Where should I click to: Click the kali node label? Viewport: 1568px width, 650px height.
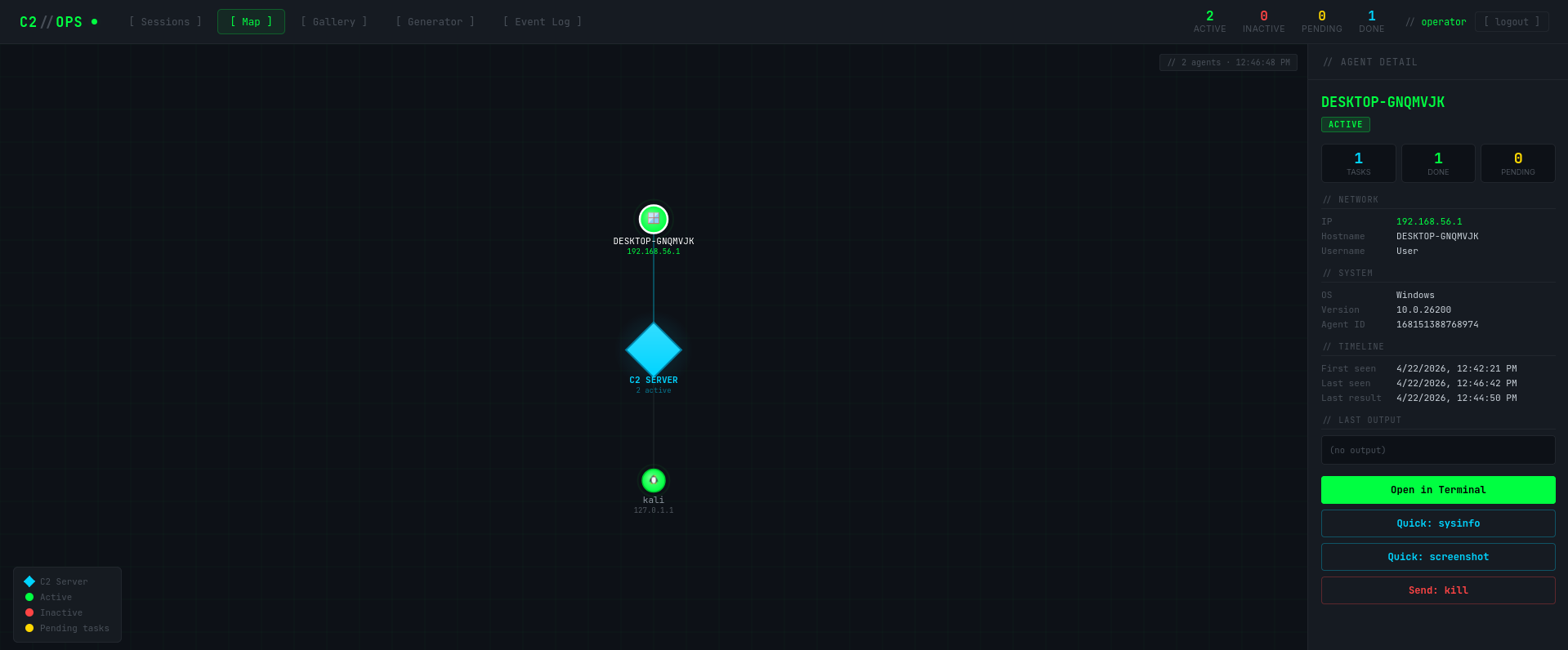(654, 500)
